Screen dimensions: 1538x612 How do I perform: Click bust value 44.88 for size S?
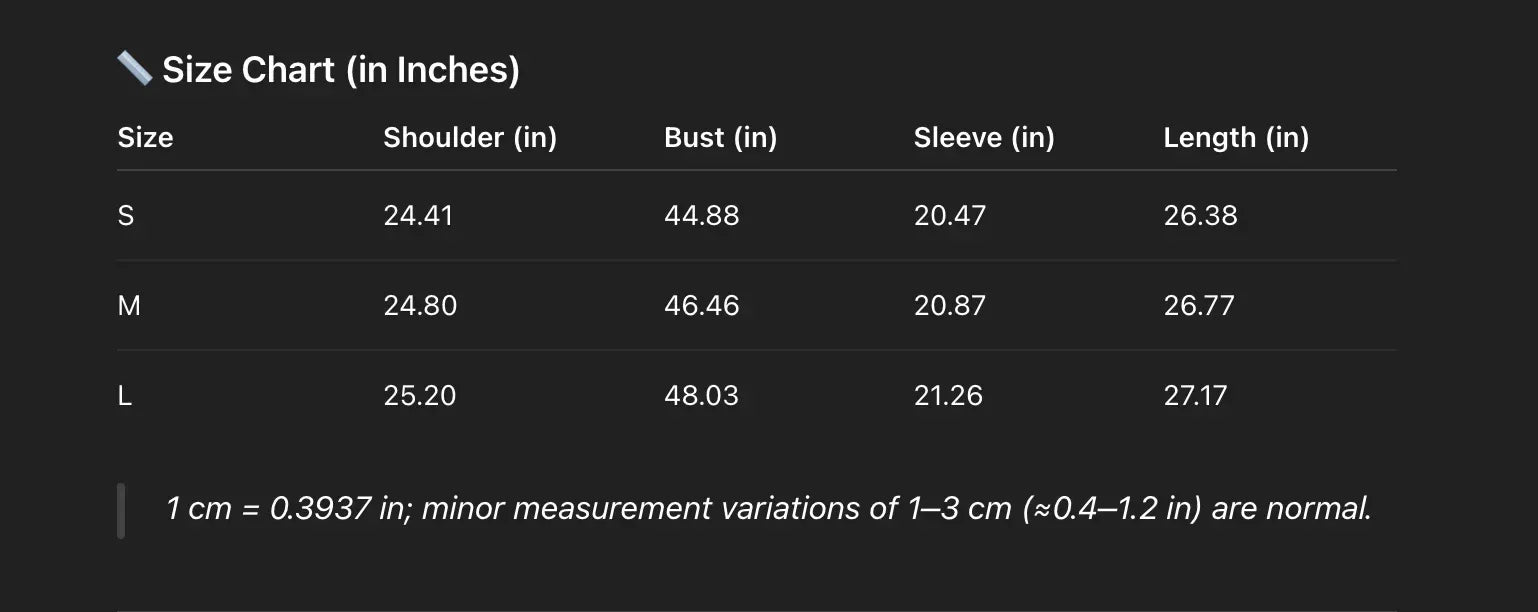[x=701, y=215]
